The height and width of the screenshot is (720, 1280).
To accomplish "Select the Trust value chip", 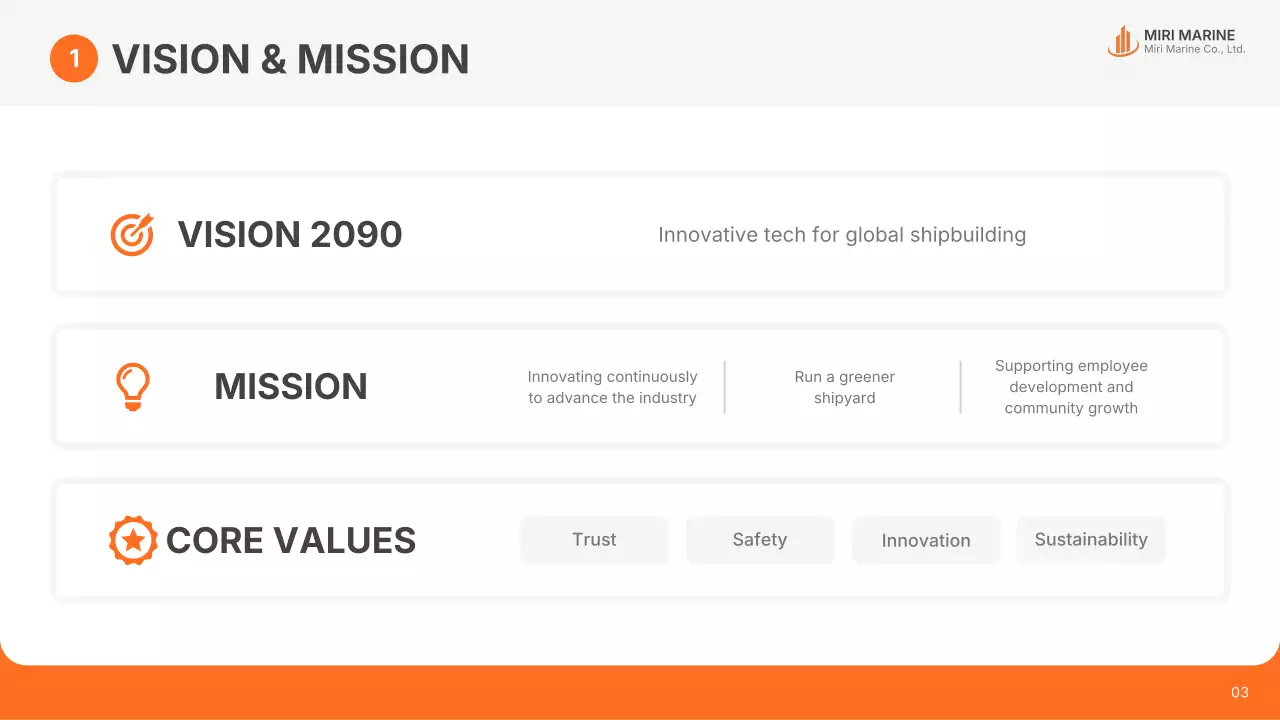I will coord(594,540).
